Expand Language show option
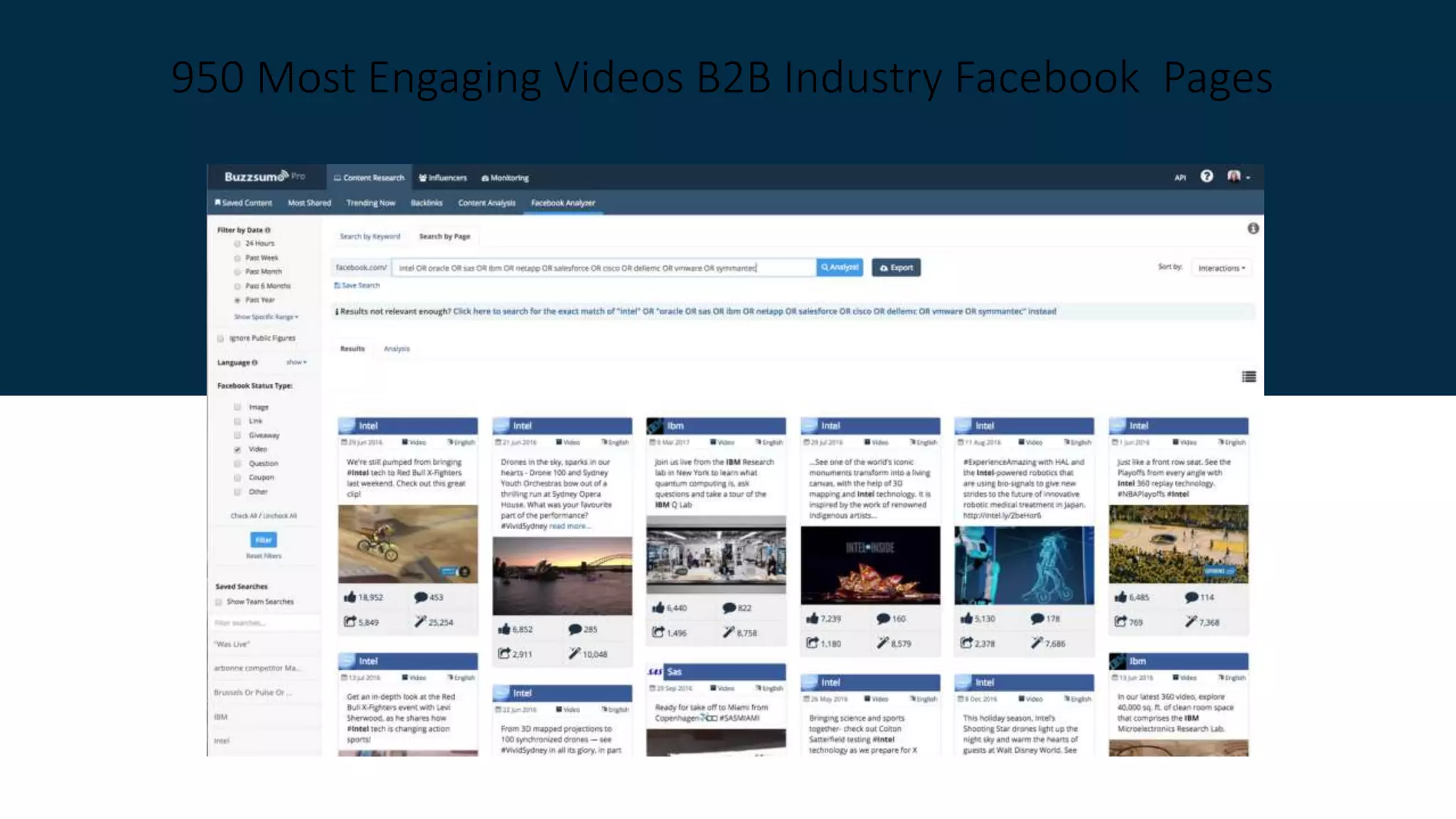The height and width of the screenshot is (819, 1456). pos(296,363)
